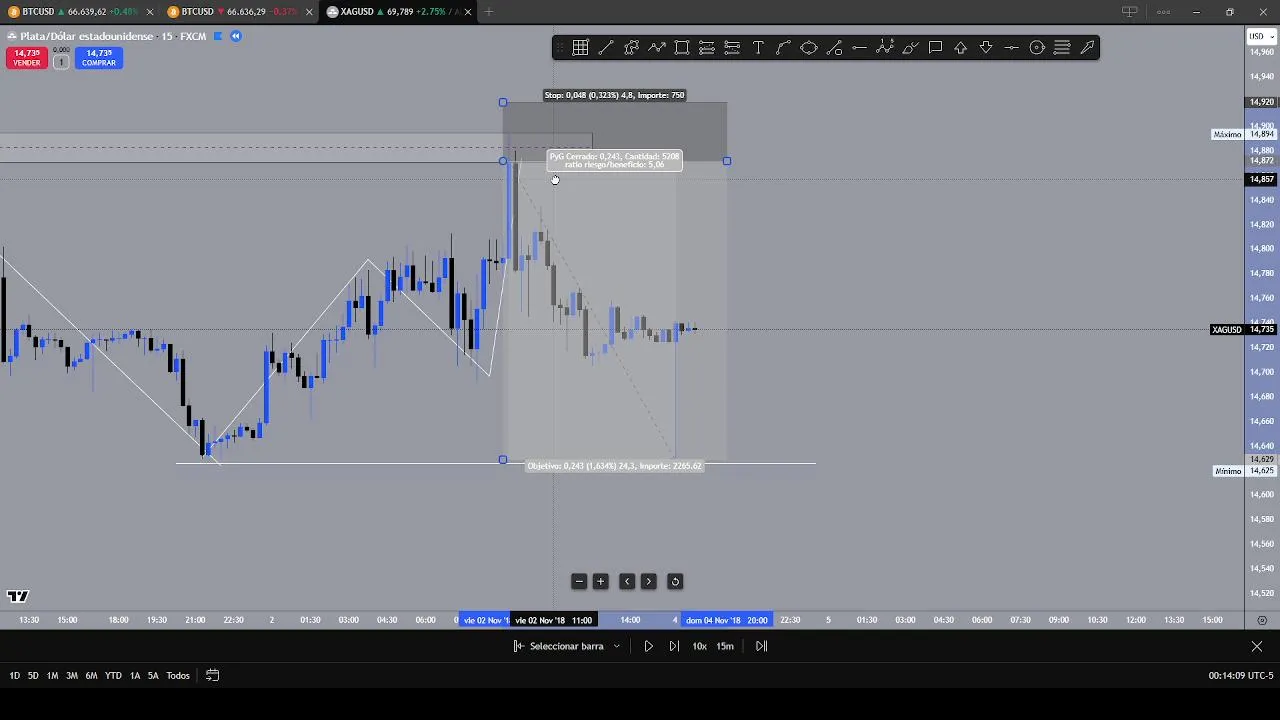Select the curve drawing tool

pos(783,47)
